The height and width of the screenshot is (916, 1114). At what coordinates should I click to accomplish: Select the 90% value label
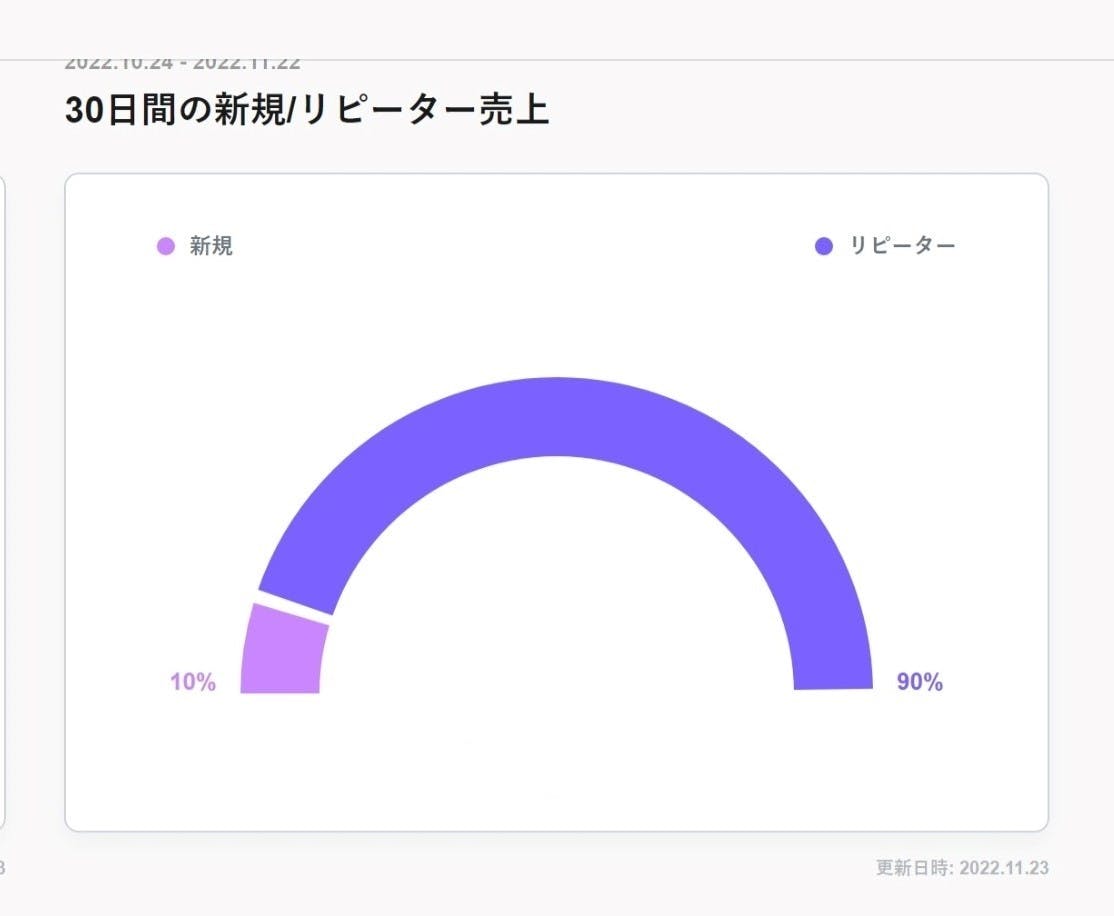pos(920,683)
